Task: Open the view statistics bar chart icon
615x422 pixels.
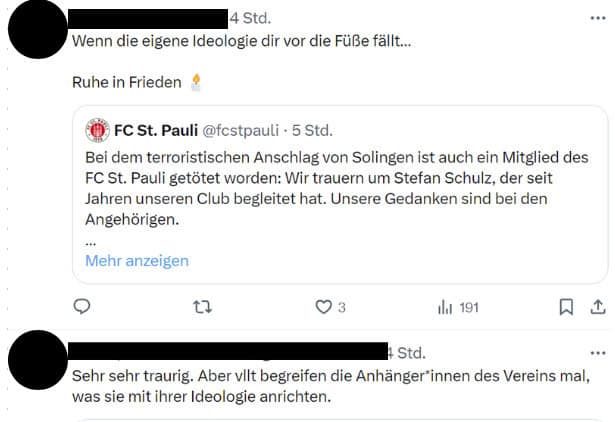Action: 445,307
